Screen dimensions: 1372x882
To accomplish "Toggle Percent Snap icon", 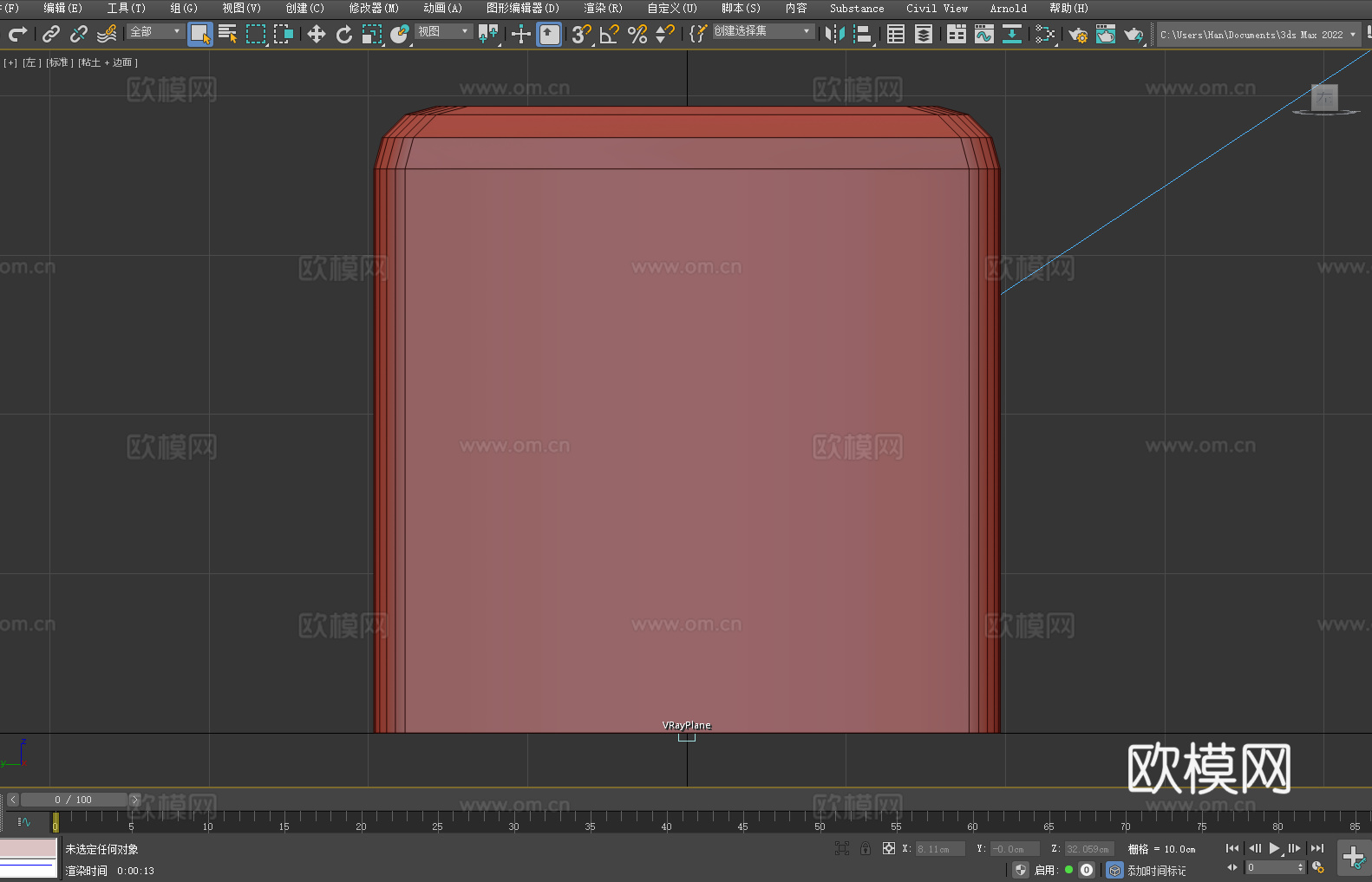I will (637, 34).
